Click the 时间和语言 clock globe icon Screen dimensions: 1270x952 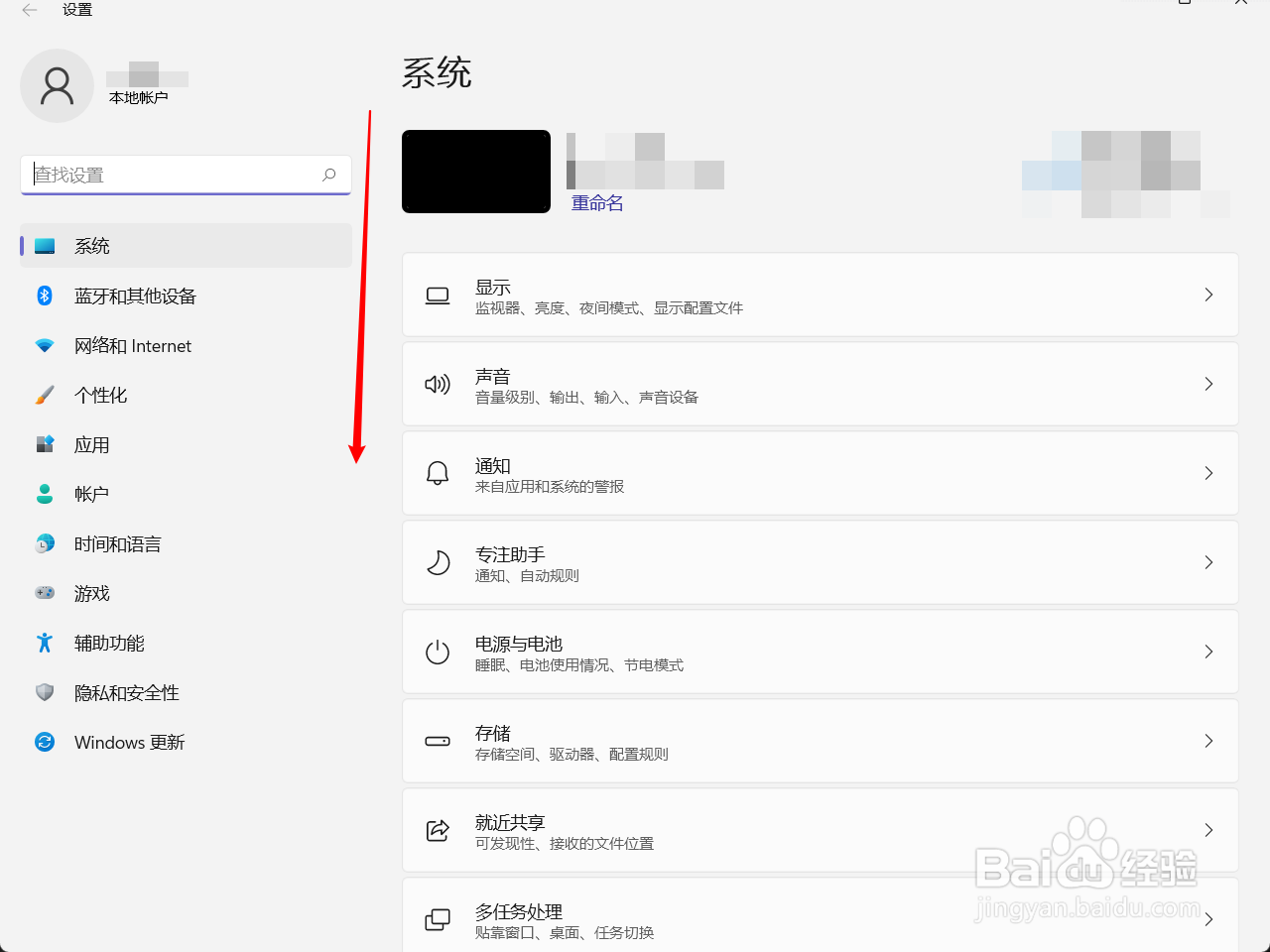point(45,543)
